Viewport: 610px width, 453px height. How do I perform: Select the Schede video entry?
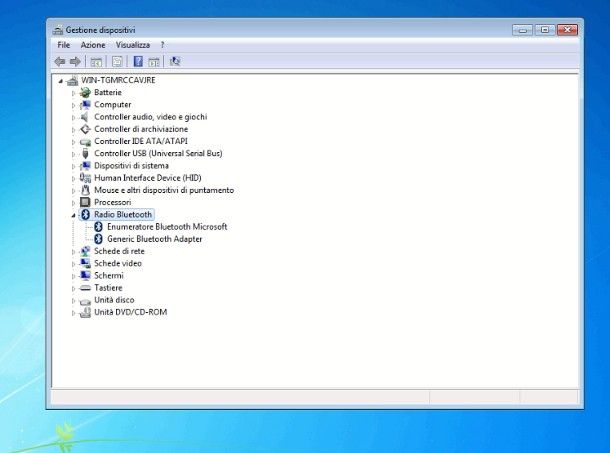[118, 263]
